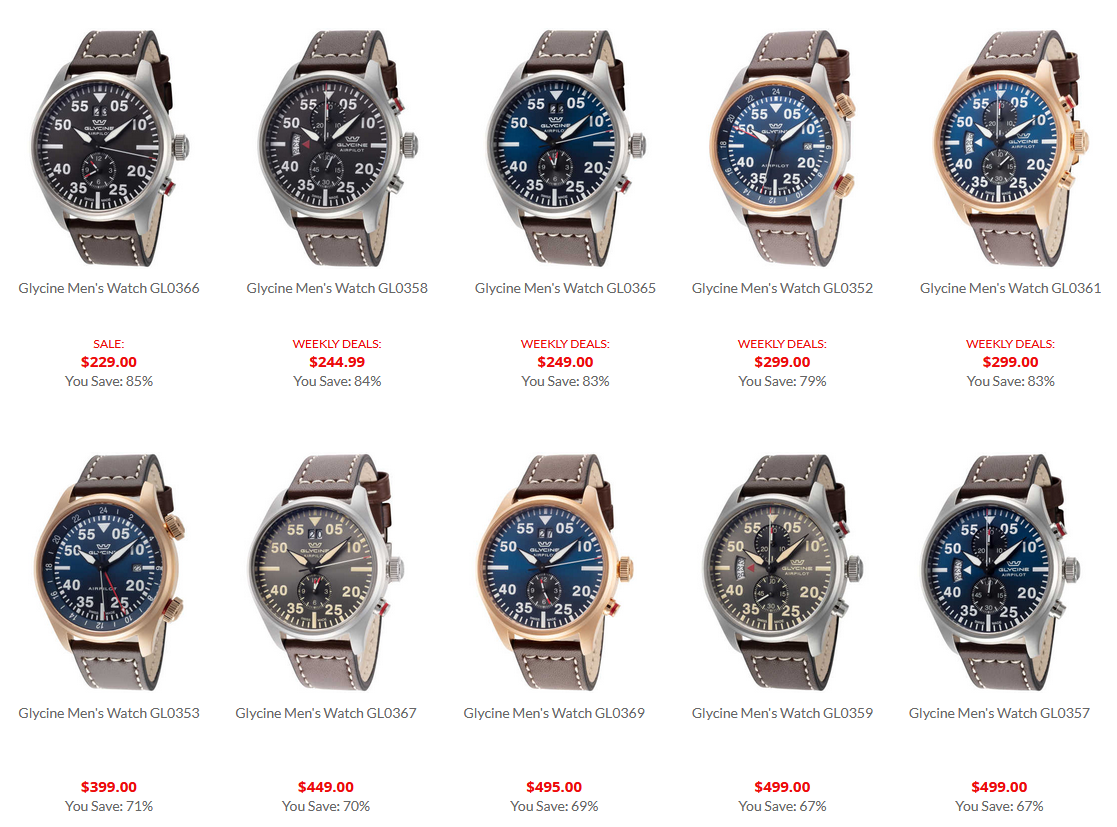Viewport: 1117px width, 827px height.
Task: Click the Glycine Men's Watch GL0367 title
Action: click(x=326, y=713)
